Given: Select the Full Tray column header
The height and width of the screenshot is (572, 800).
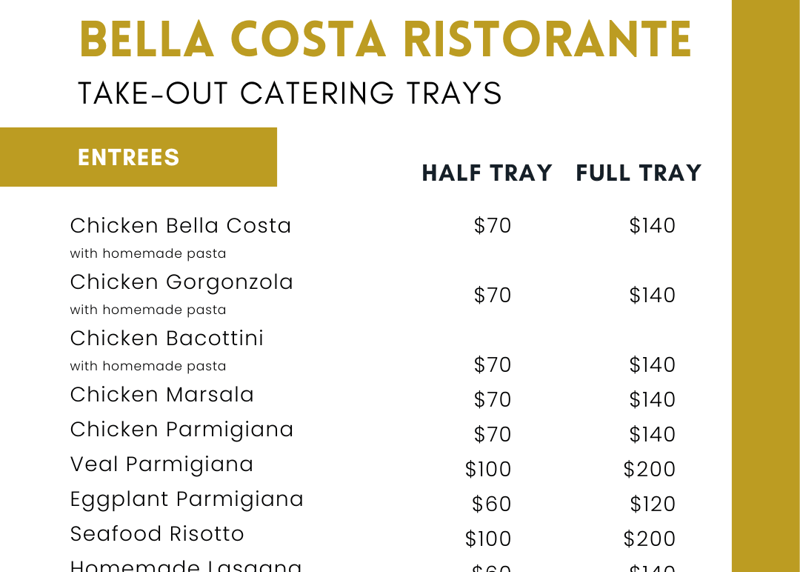Looking at the screenshot, I should tap(639, 173).
